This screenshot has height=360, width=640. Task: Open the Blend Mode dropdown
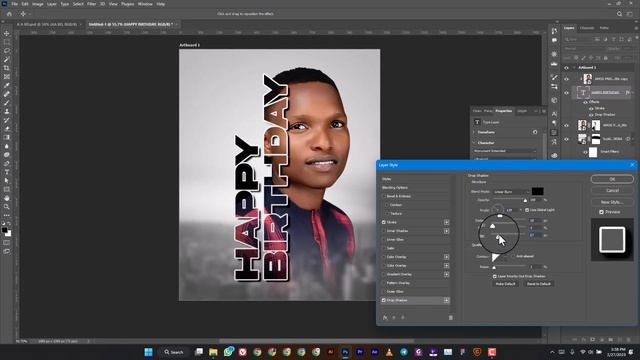511,191
